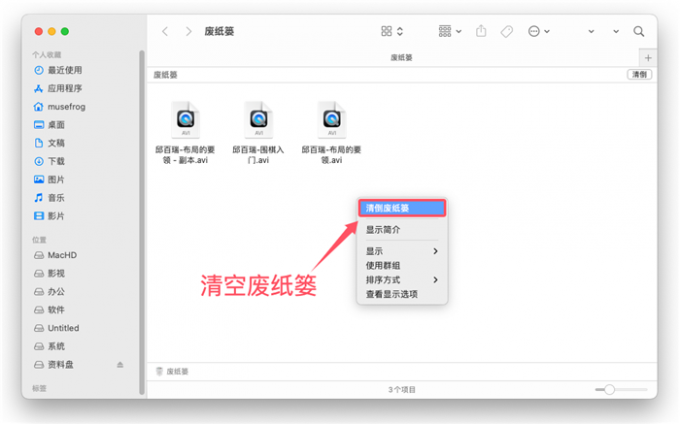Select 应用程序 in the sidebar
The image size is (680, 424).
[64, 88]
